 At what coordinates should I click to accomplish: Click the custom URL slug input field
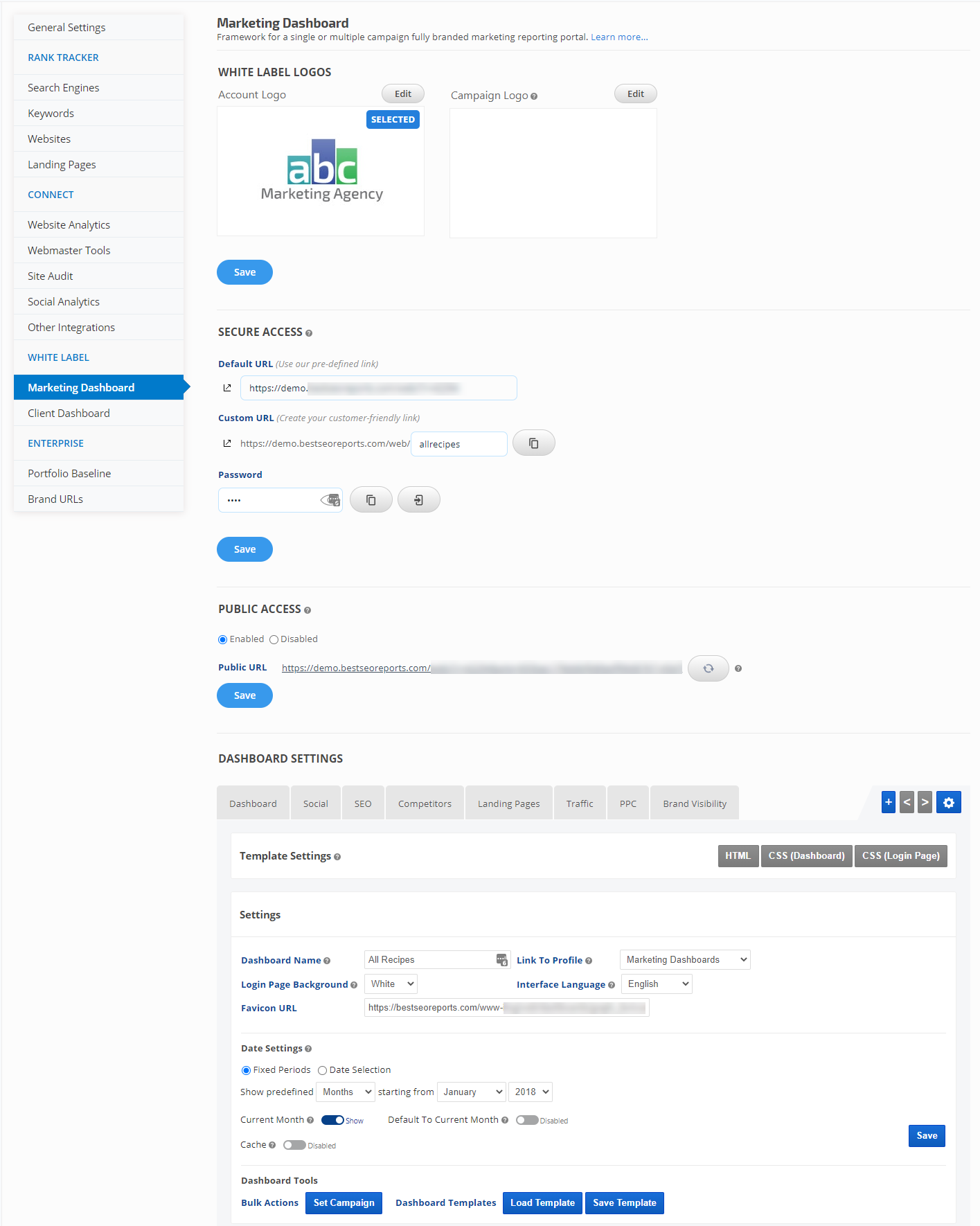coord(459,444)
